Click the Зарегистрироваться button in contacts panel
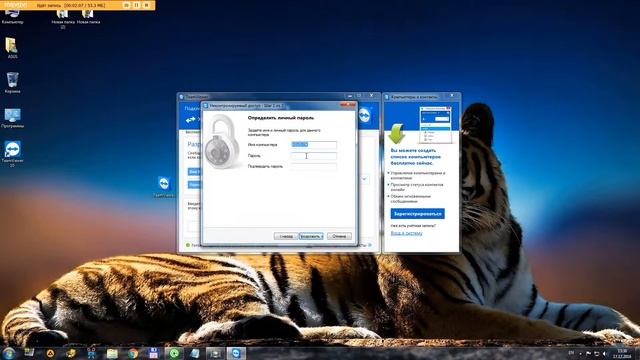 point(417,214)
